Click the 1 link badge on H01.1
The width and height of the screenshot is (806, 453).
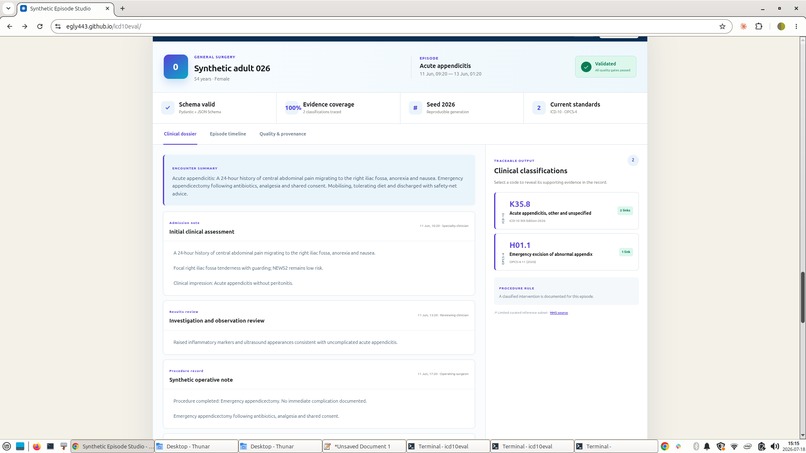pyautogui.click(x=626, y=252)
